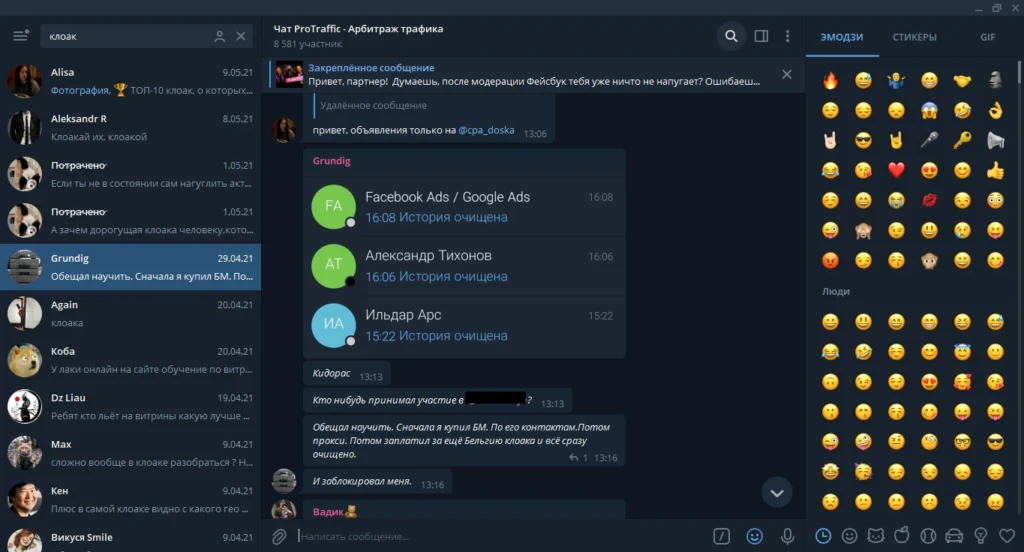This screenshot has width=1024, height=552.
Task: Open the hamburger main menu
Action: [20, 35]
